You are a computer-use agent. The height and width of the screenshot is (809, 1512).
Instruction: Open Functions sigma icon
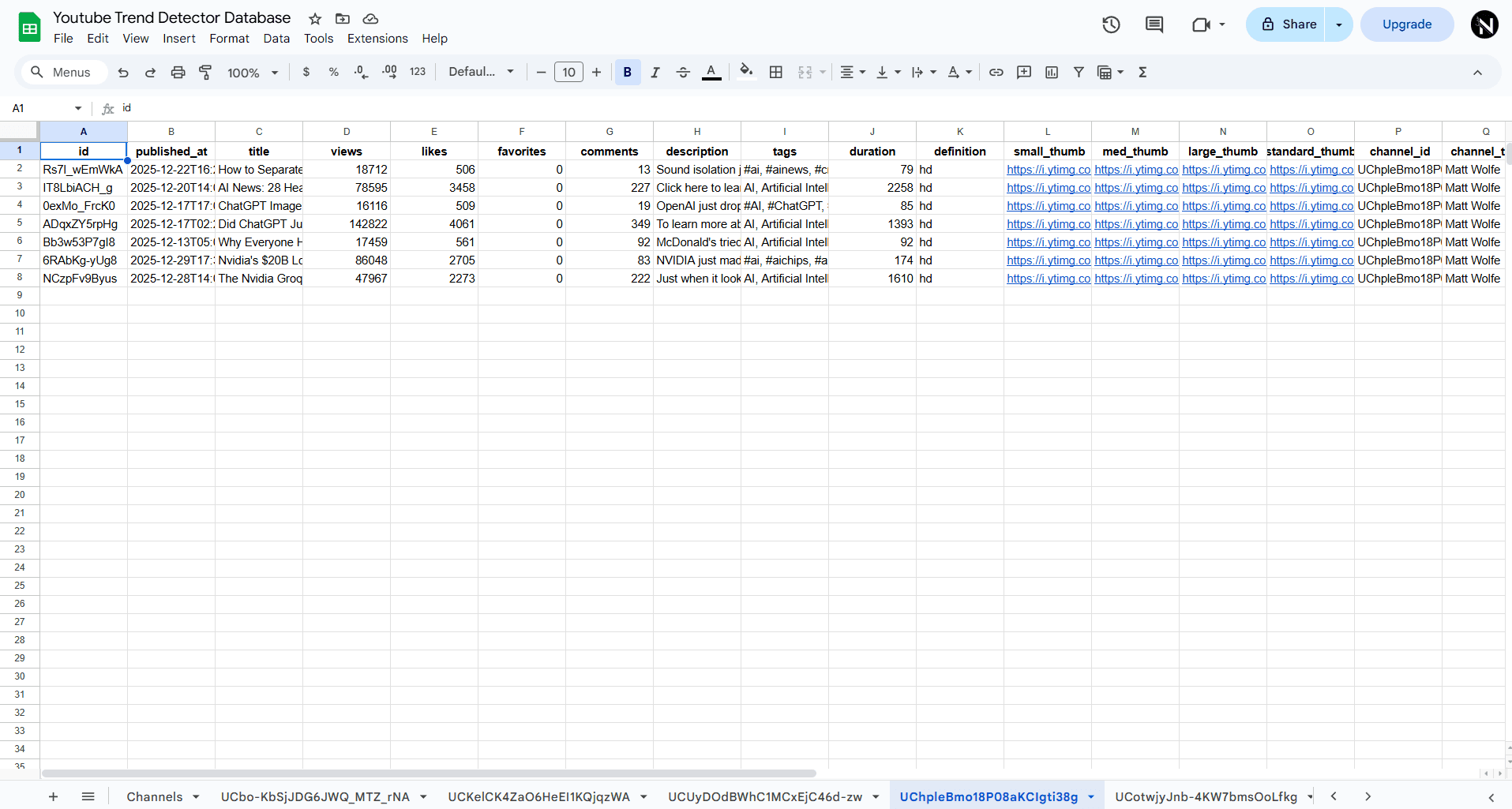(1142, 73)
